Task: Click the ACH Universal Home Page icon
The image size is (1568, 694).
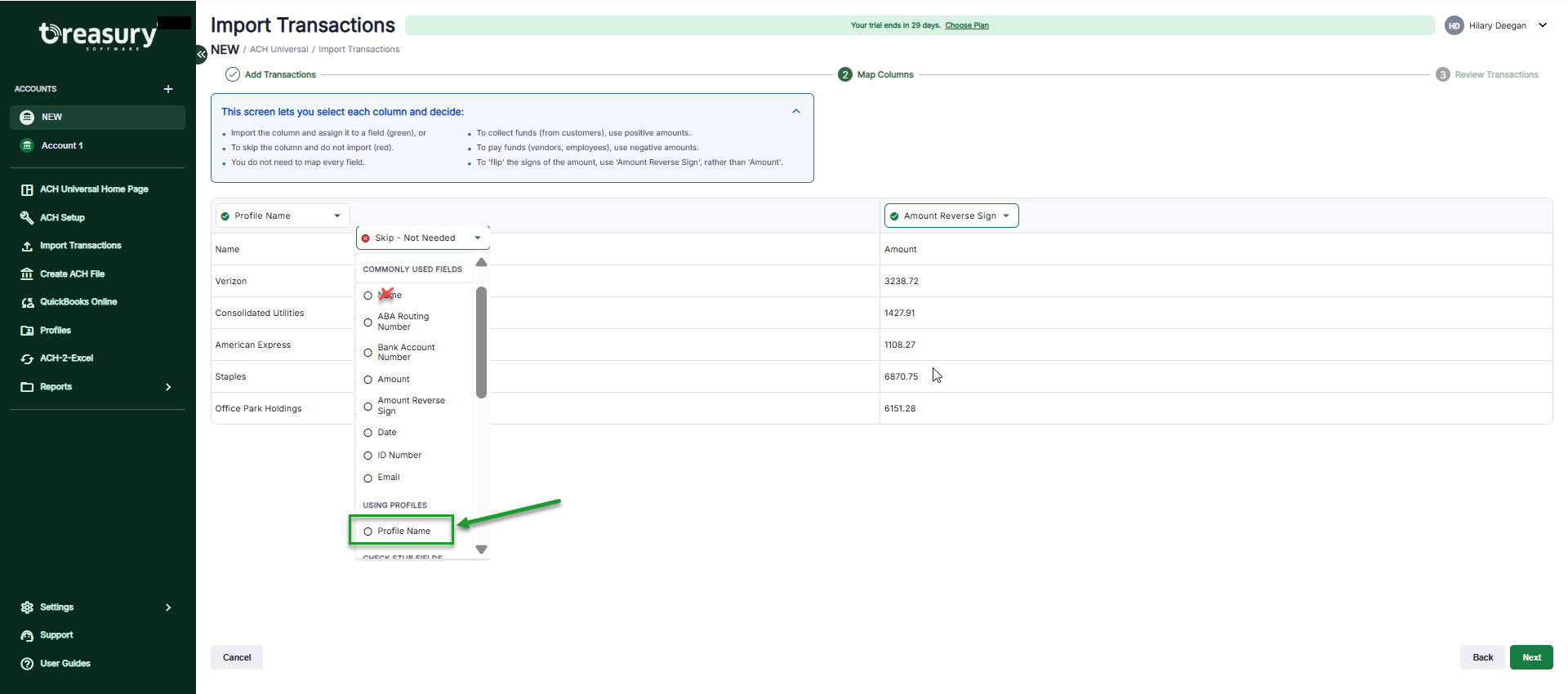Action: [x=27, y=189]
